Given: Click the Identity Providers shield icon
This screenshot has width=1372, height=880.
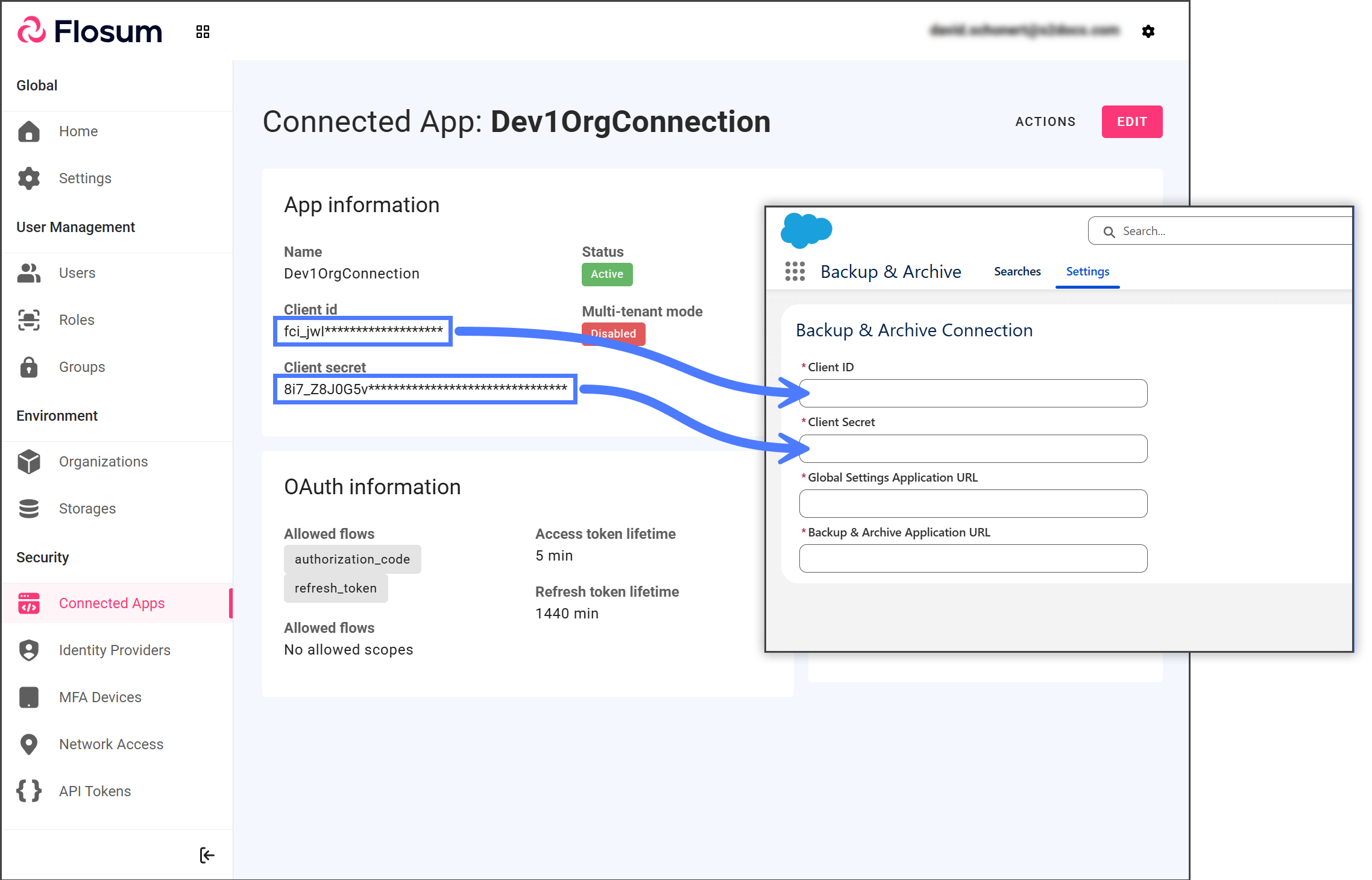Looking at the screenshot, I should coord(29,650).
